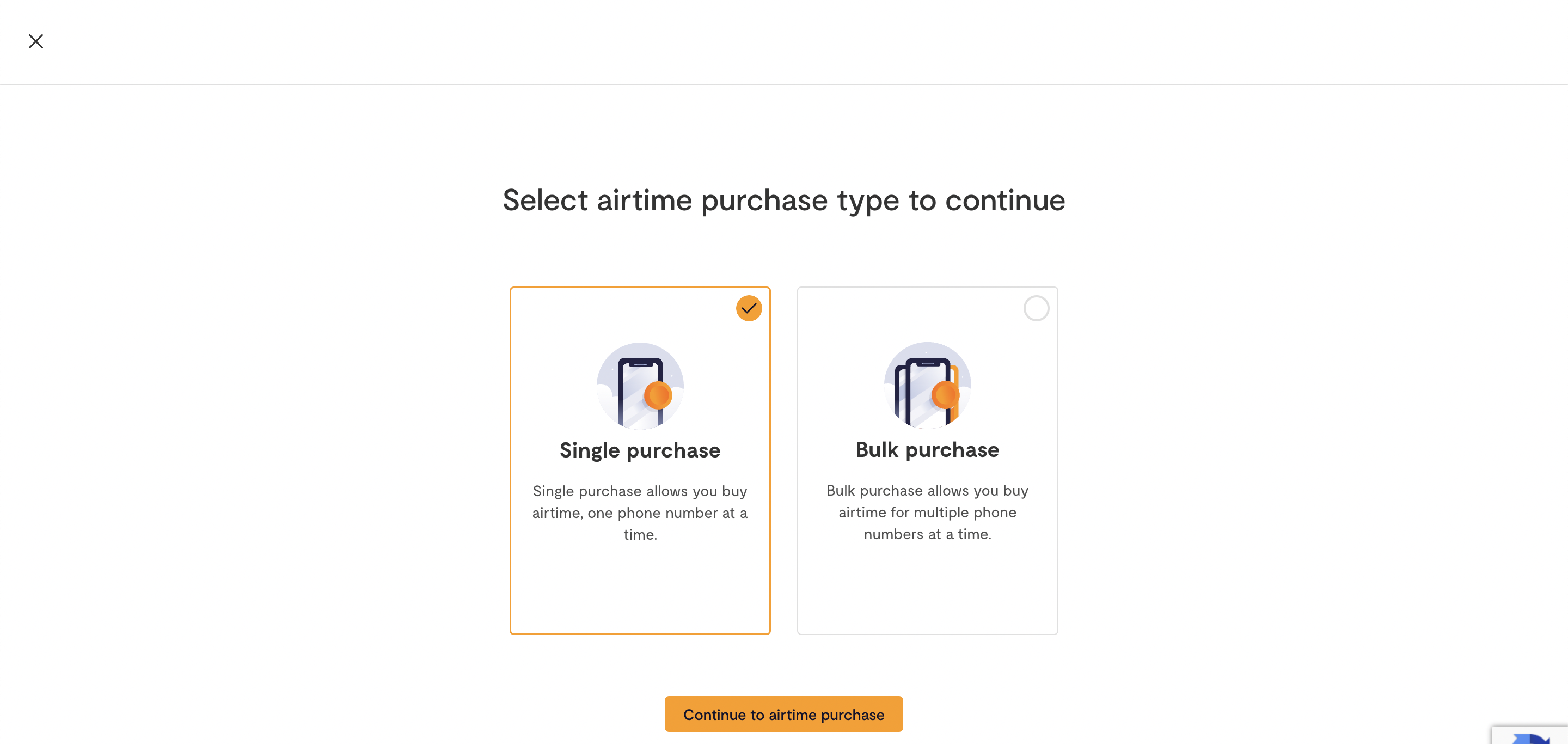Click the single phone illustration
Viewport: 1568px width, 744px height.
tap(640, 386)
